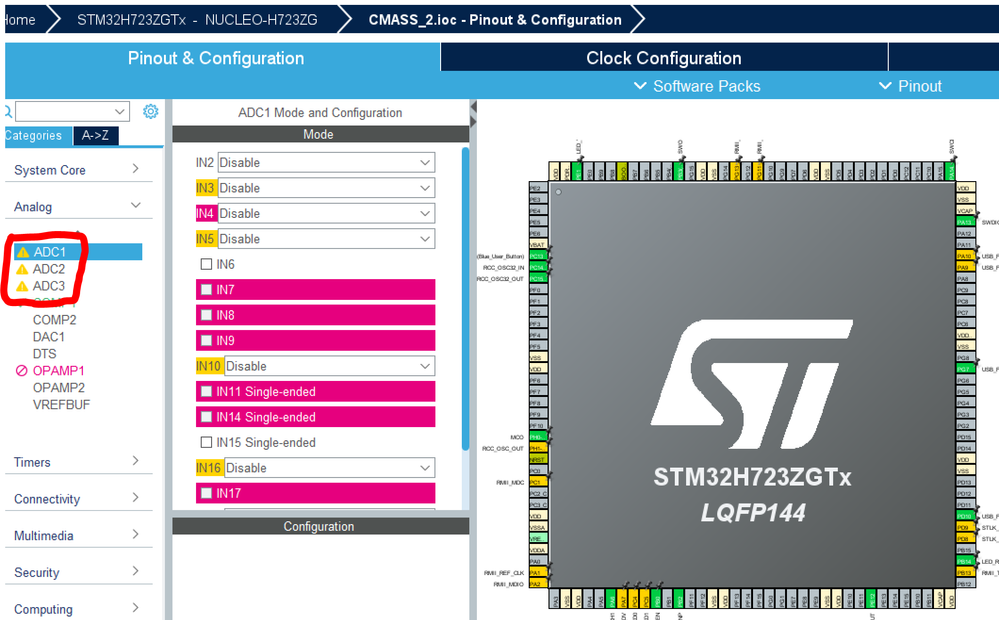Open COMP2 peripheral settings
Image resolution: width=999 pixels, height=620 pixels.
54,320
